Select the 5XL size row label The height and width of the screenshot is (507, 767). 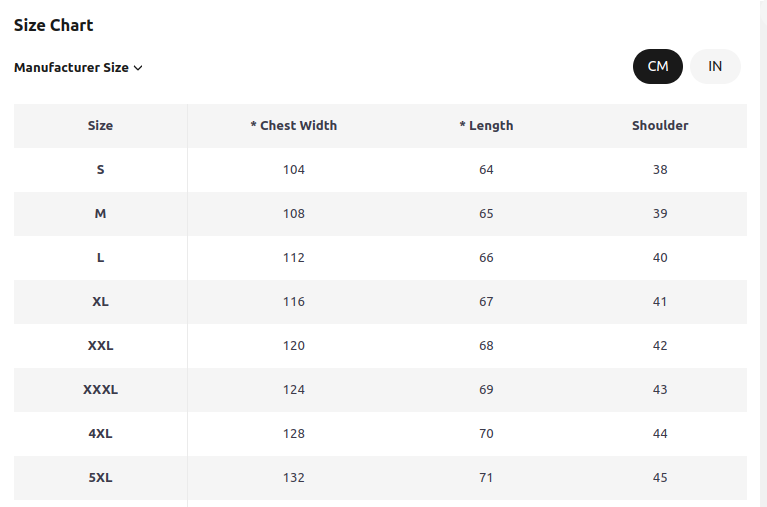click(100, 478)
